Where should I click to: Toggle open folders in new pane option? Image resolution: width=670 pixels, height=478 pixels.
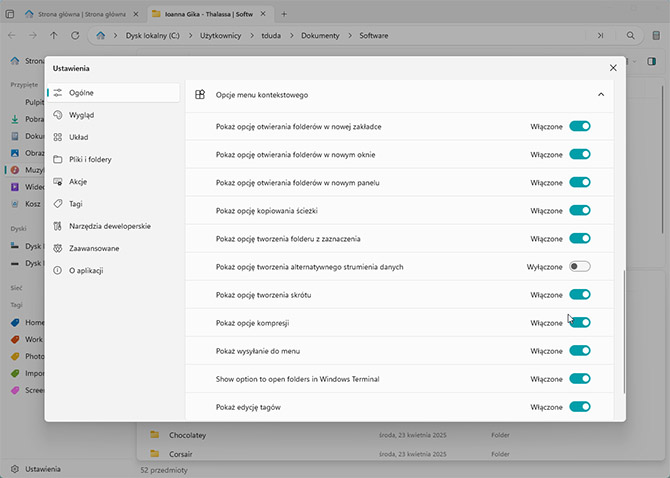tap(580, 182)
